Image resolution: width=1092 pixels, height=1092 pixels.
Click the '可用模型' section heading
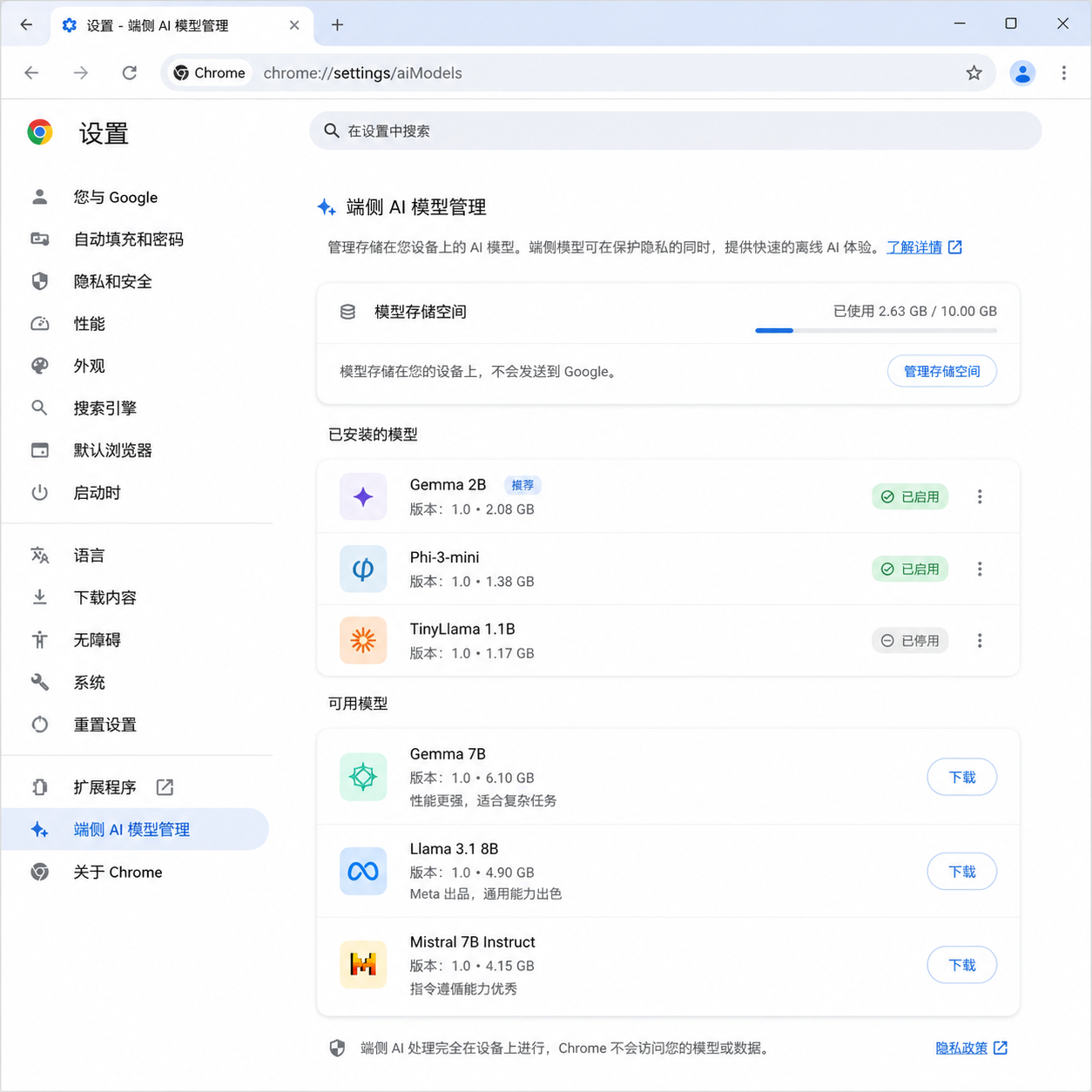pyautogui.click(x=358, y=704)
